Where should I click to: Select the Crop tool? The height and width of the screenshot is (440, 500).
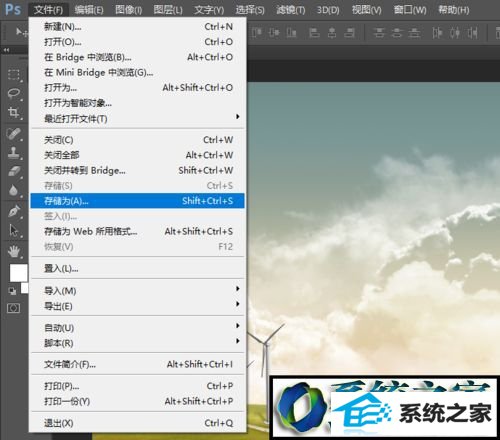(x=14, y=113)
